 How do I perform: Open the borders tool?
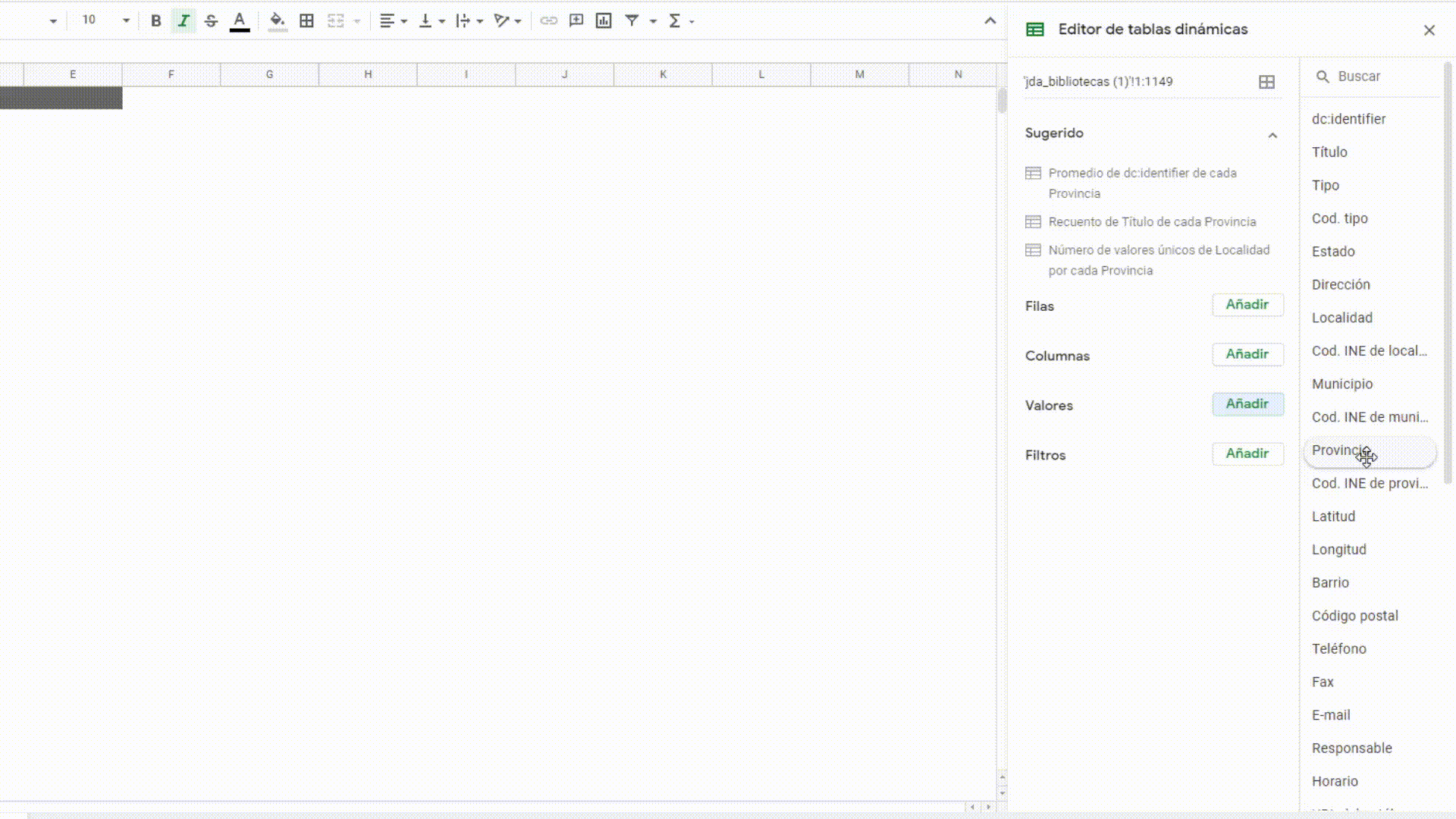pyautogui.click(x=306, y=21)
